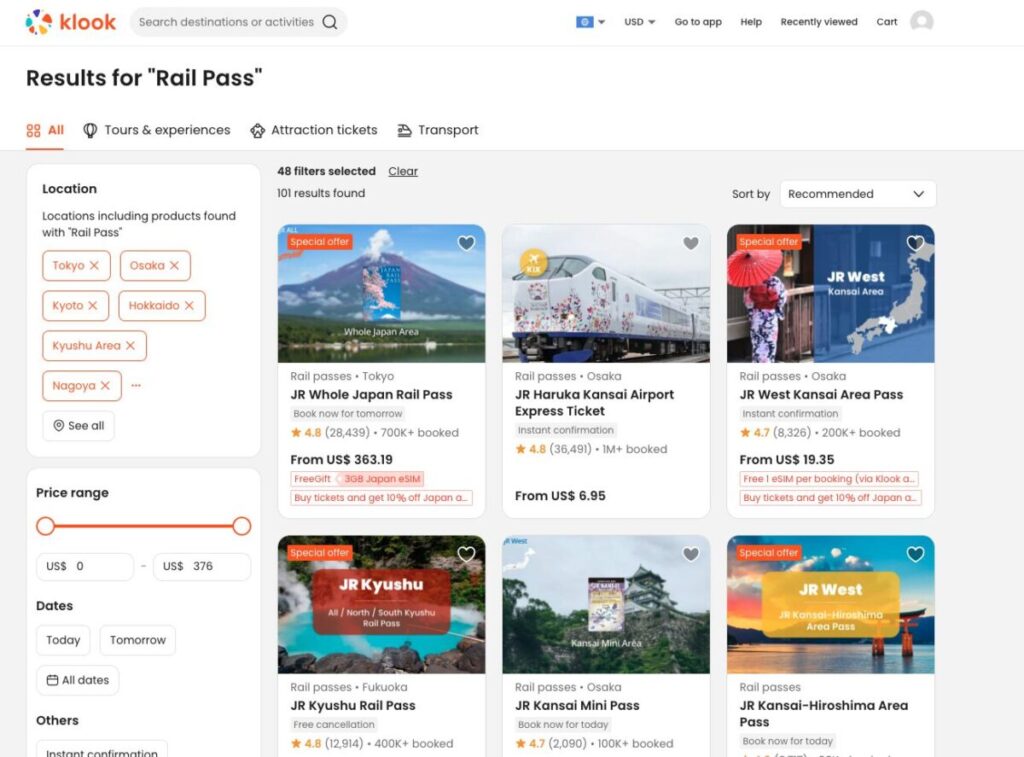
Task: Focus the search destinations or activities field
Action: pos(226,22)
